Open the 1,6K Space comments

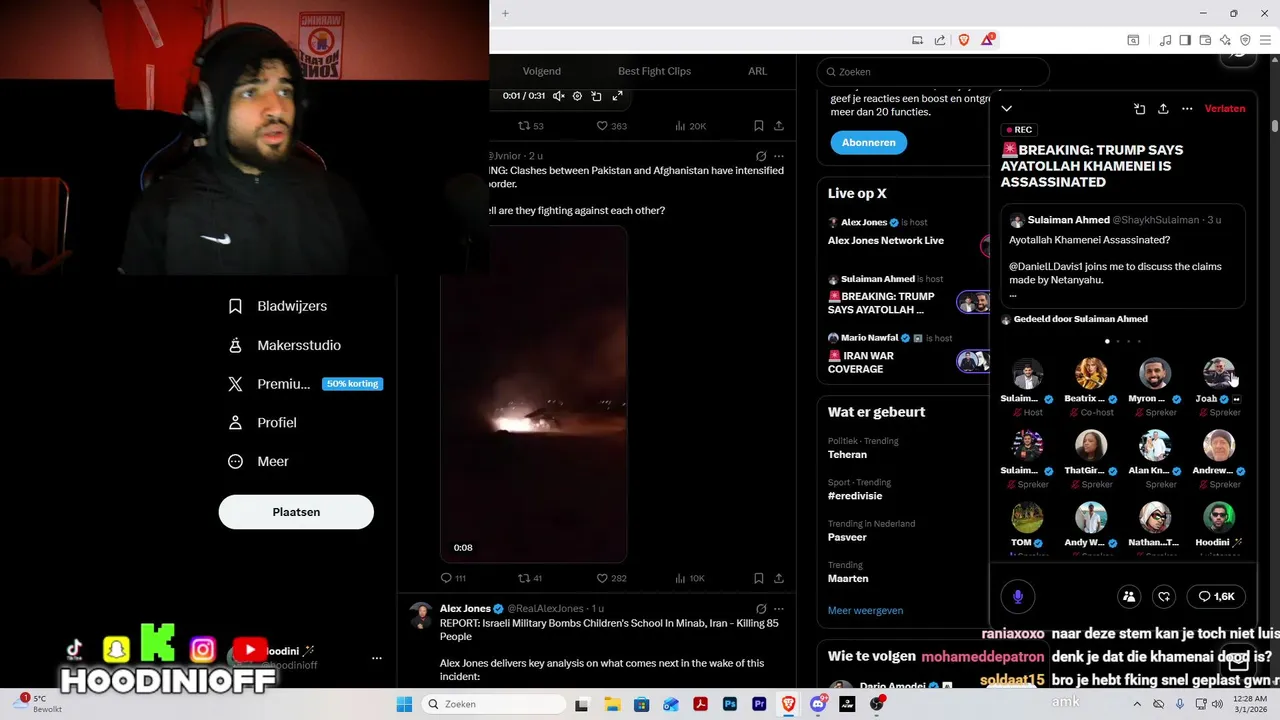pos(1216,597)
